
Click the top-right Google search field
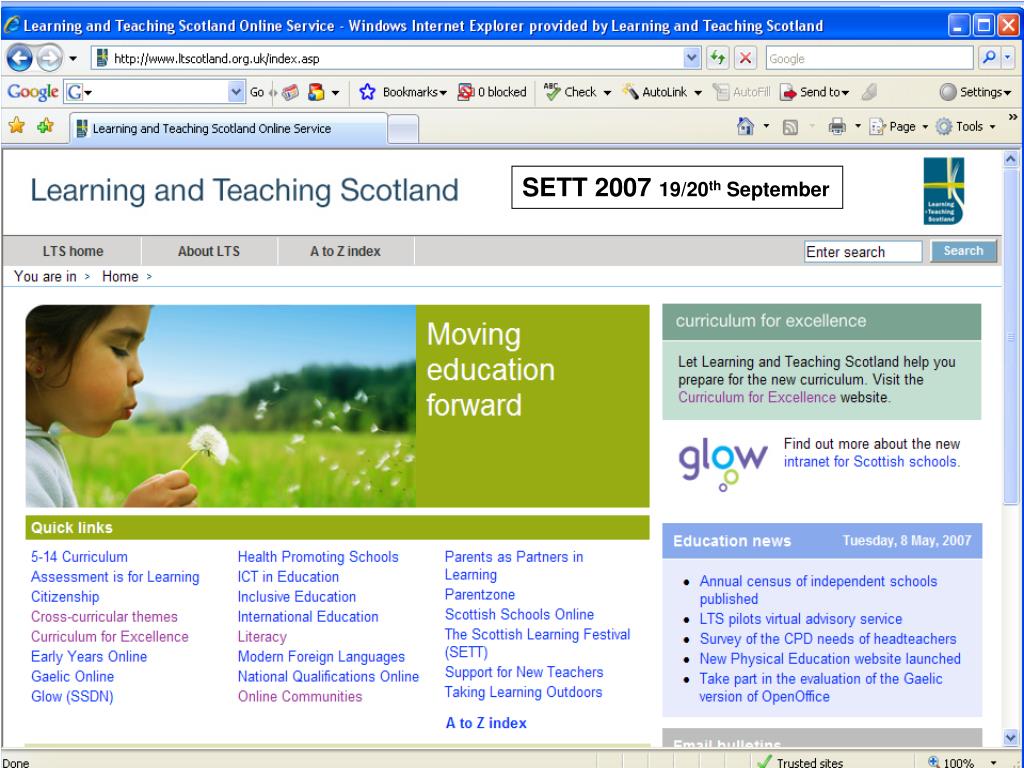(x=870, y=58)
